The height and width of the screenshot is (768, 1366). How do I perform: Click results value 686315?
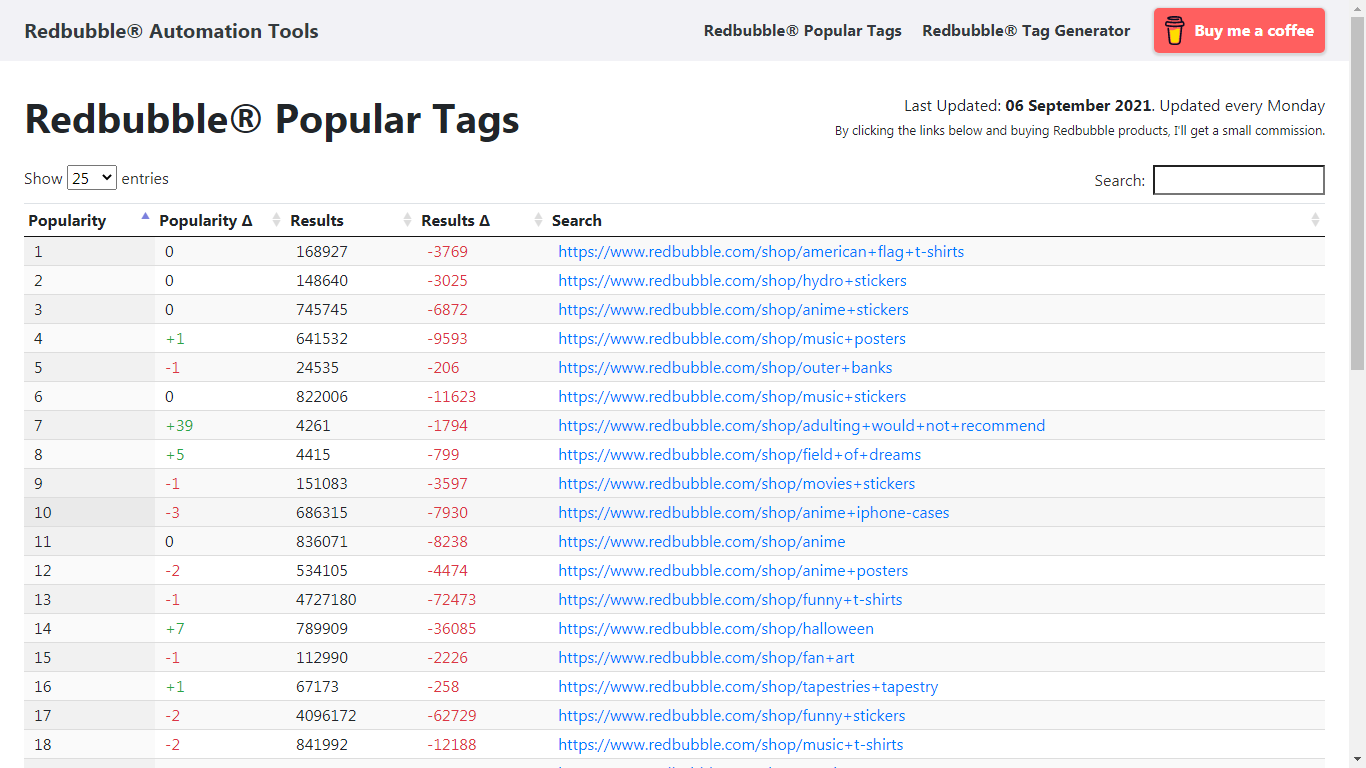(x=322, y=513)
